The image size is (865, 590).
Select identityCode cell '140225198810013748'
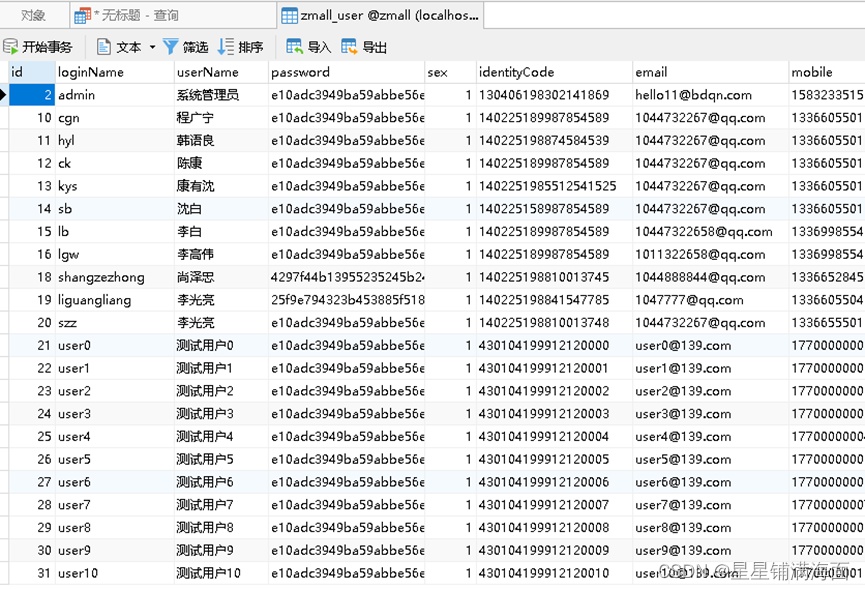tap(554, 323)
